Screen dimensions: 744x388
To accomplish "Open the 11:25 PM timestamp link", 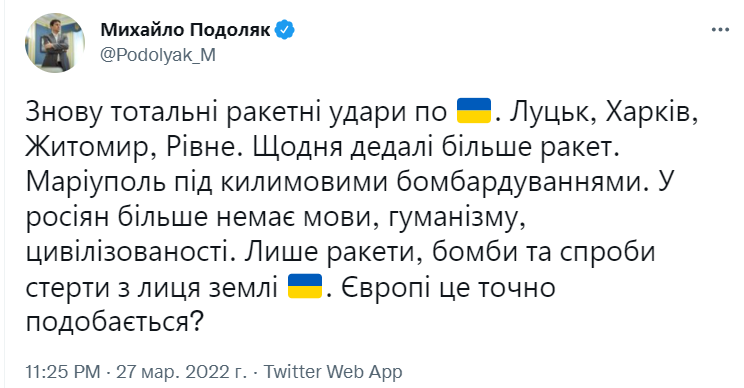I will tap(63, 372).
